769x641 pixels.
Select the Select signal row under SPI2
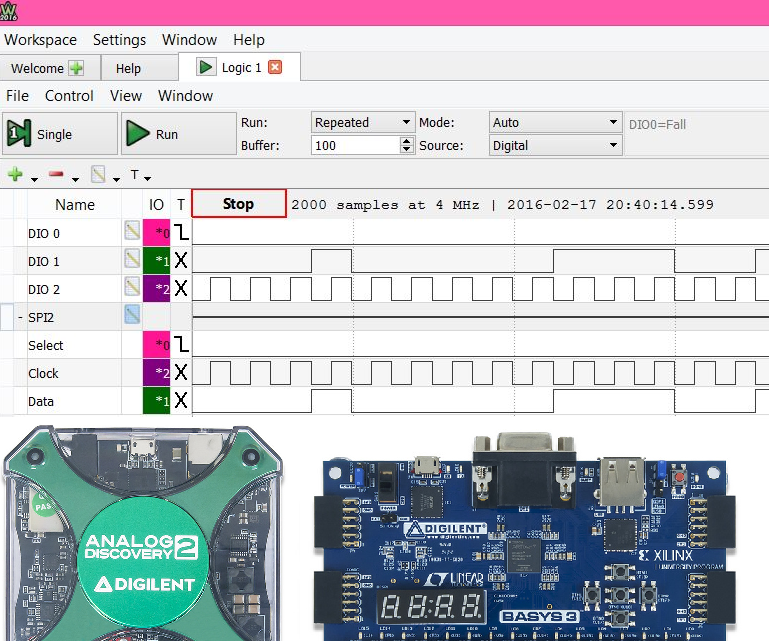(x=74, y=345)
